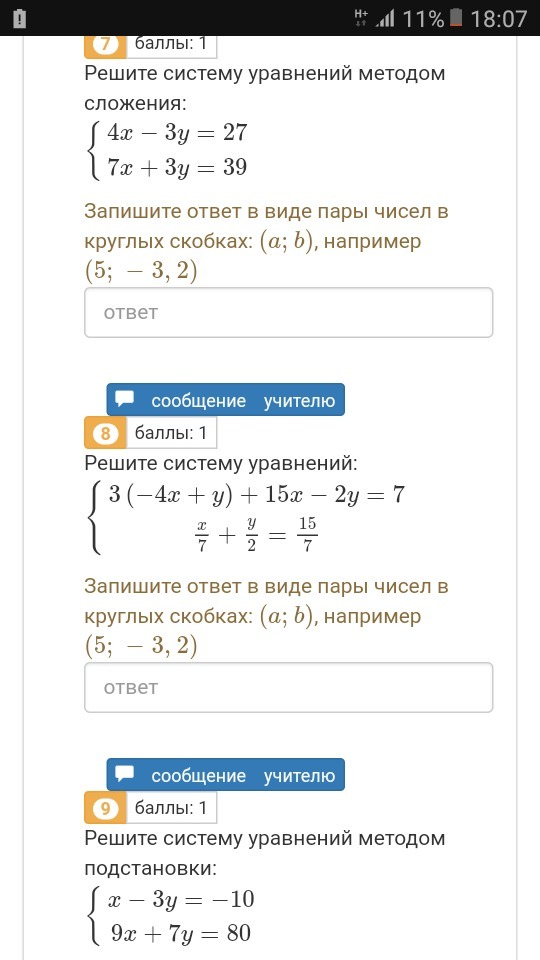Screen dimensions: 540x960
Task: Click the chat bubble icon above question 9
Action: 125,775
